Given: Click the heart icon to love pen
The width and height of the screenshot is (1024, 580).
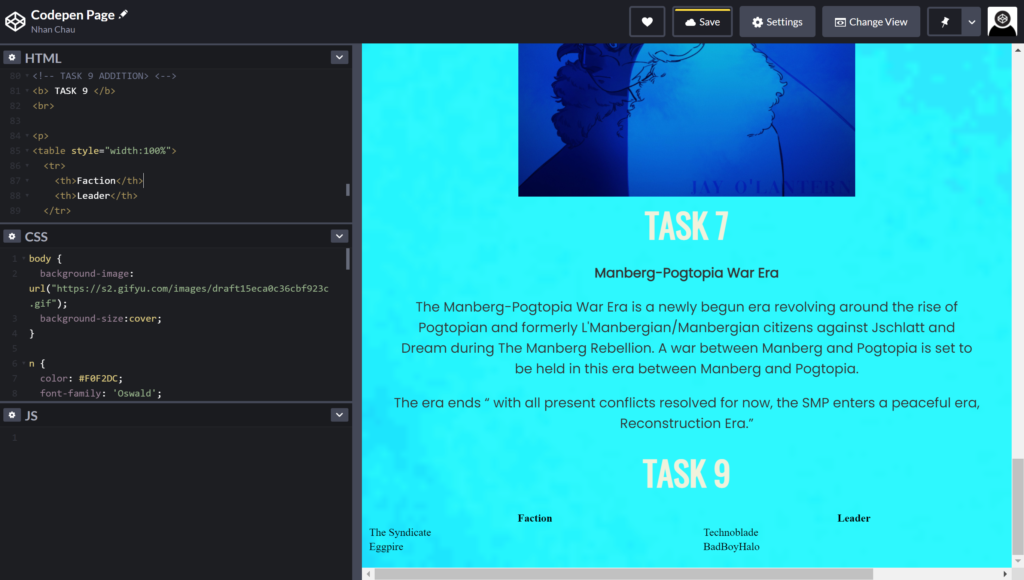Looking at the screenshot, I should click(x=647, y=22).
